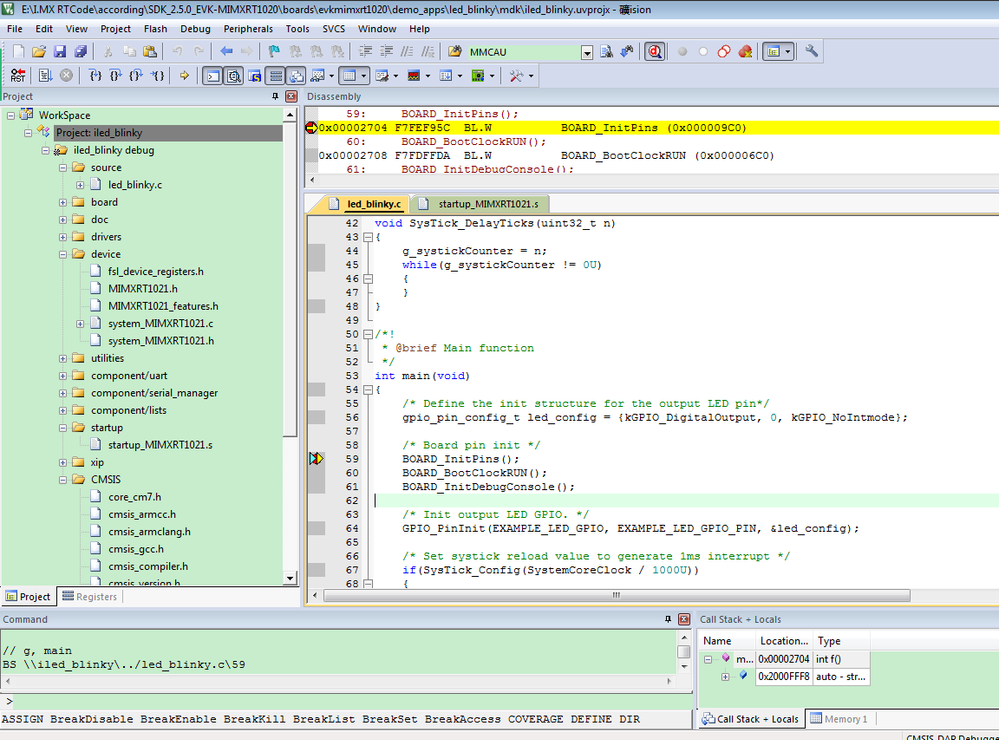Click the Configuration wrench icon
Screen dimensions: 999x740
pos(811,52)
